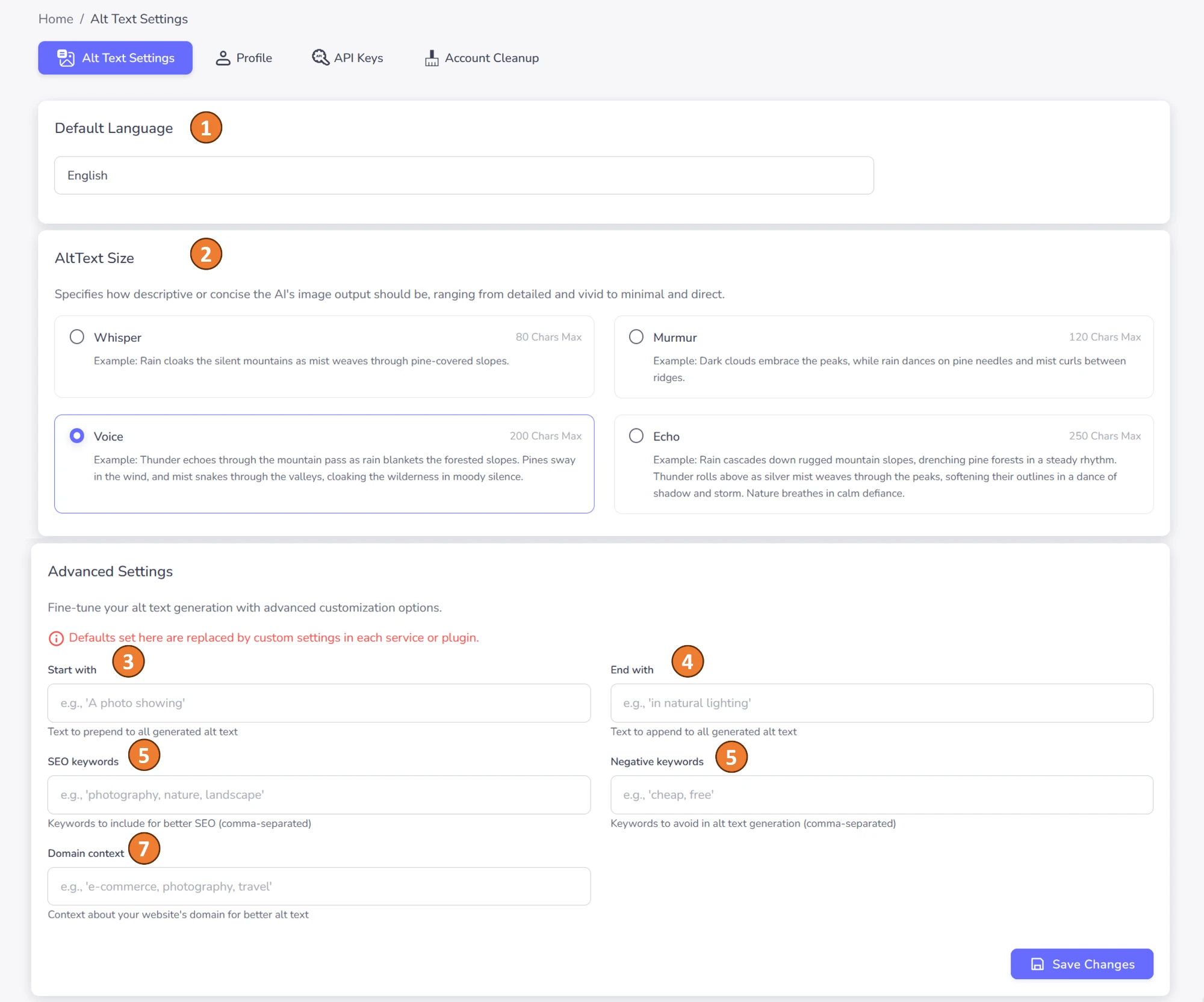The image size is (1204, 1002).
Task: Open the Account Cleanup tab
Action: [481, 57]
